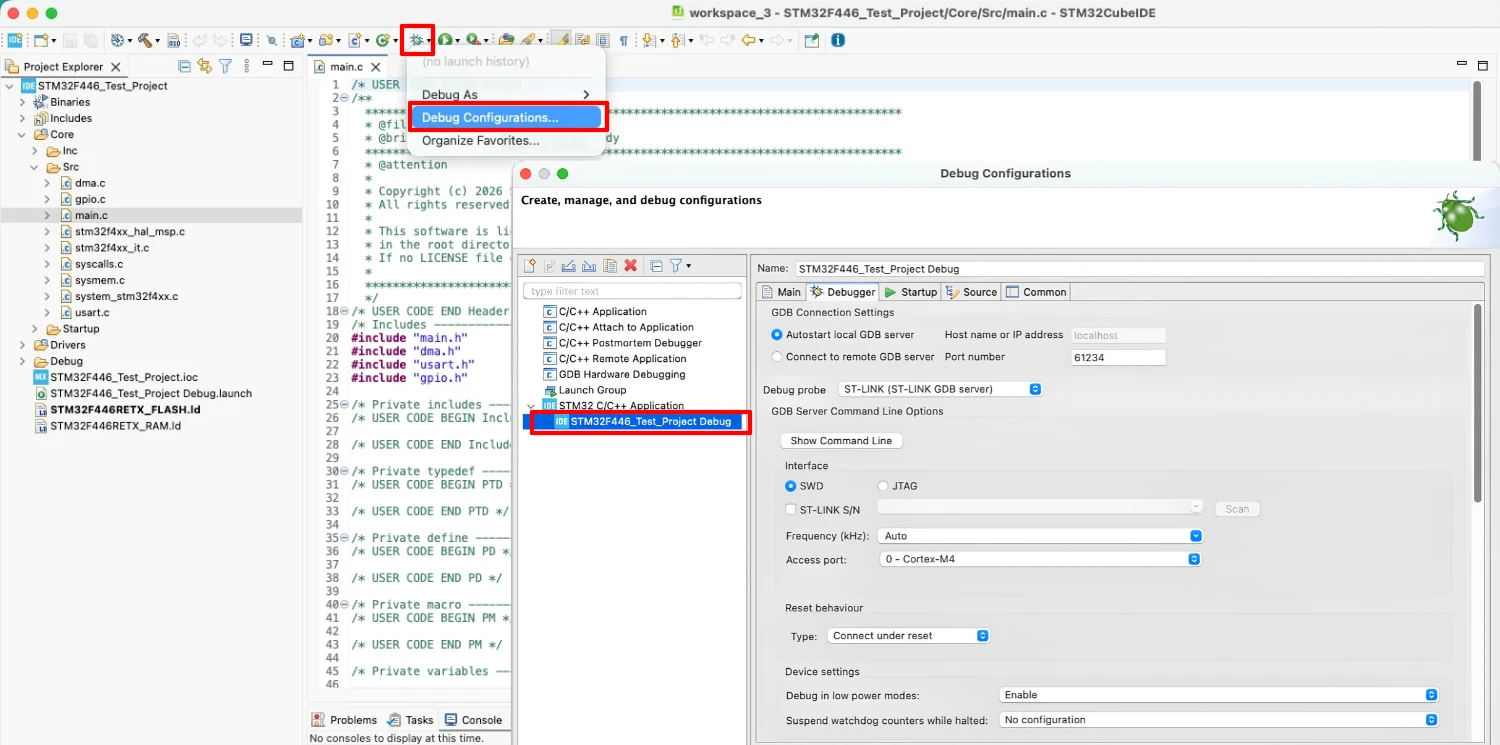Open the Console tab at bottom
The width and height of the screenshot is (1500, 745).
click(x=473, y=720)
